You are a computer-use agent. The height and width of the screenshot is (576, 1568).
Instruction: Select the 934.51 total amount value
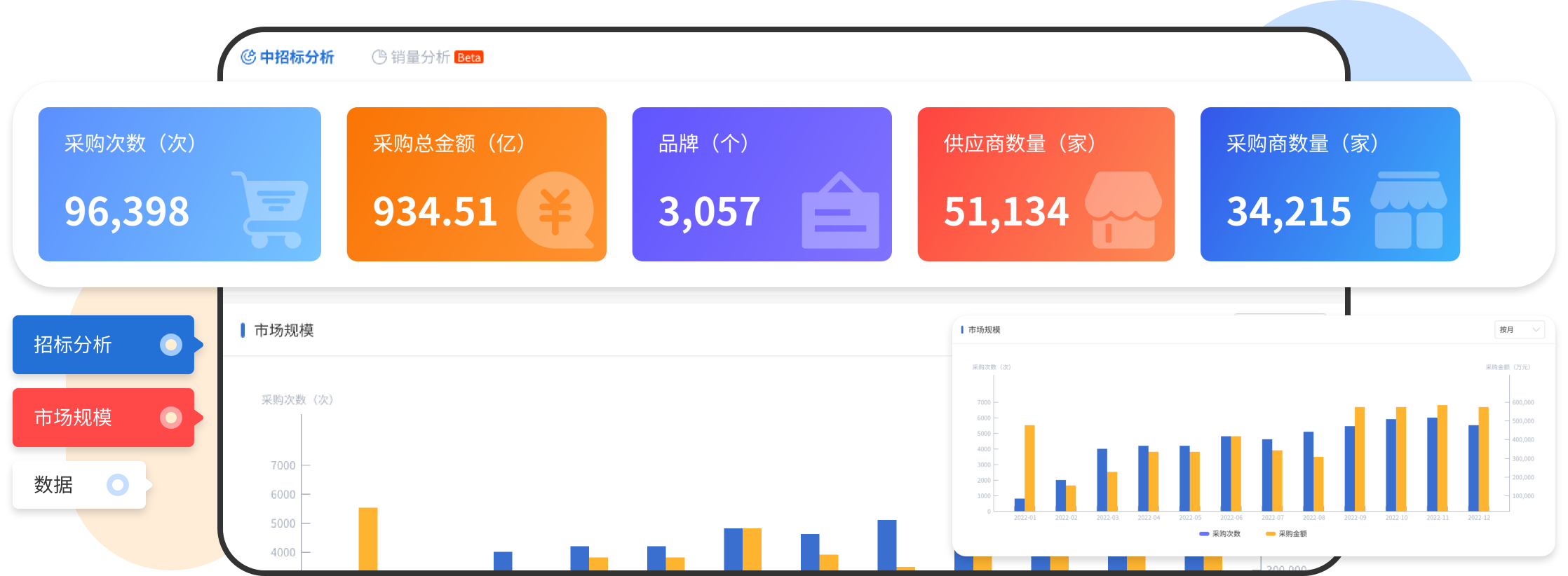click(435, 212)
